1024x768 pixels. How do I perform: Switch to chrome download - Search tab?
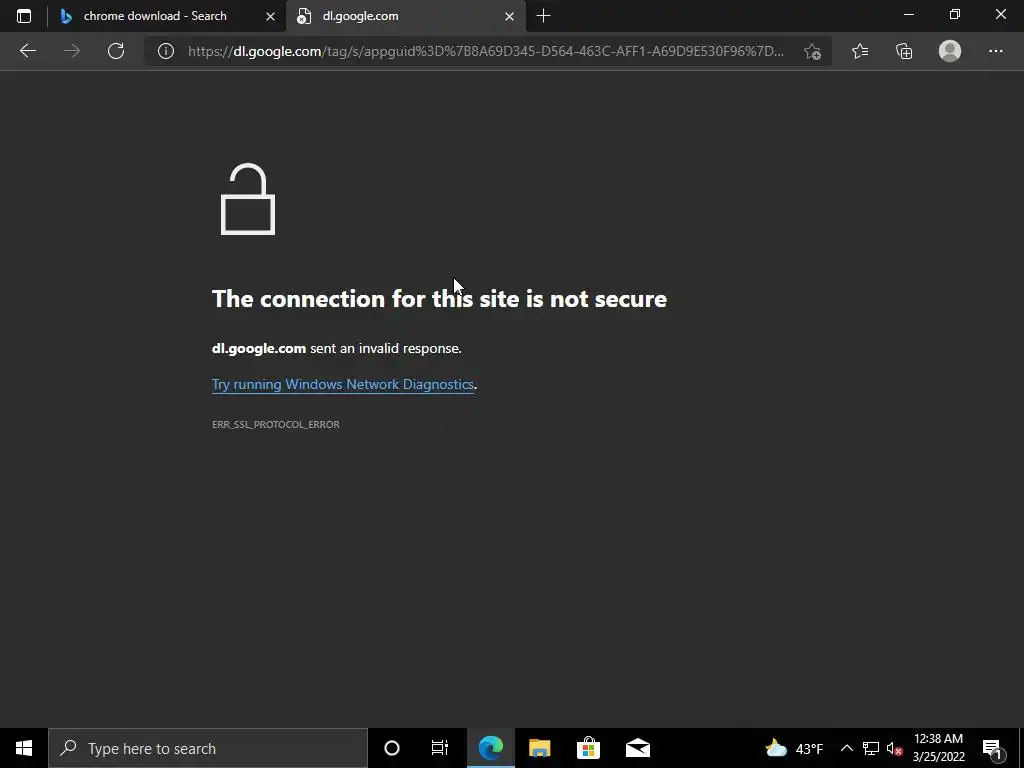click(155, 16)
